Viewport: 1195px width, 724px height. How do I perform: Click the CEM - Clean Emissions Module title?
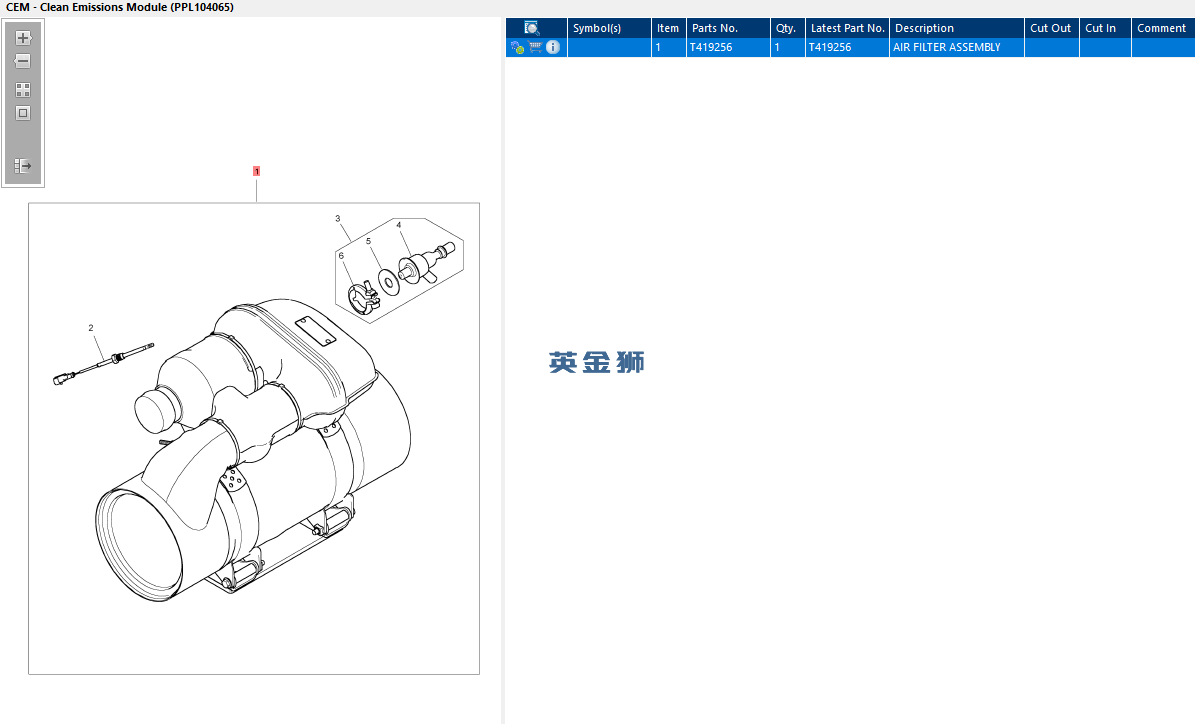coord(120,8)
